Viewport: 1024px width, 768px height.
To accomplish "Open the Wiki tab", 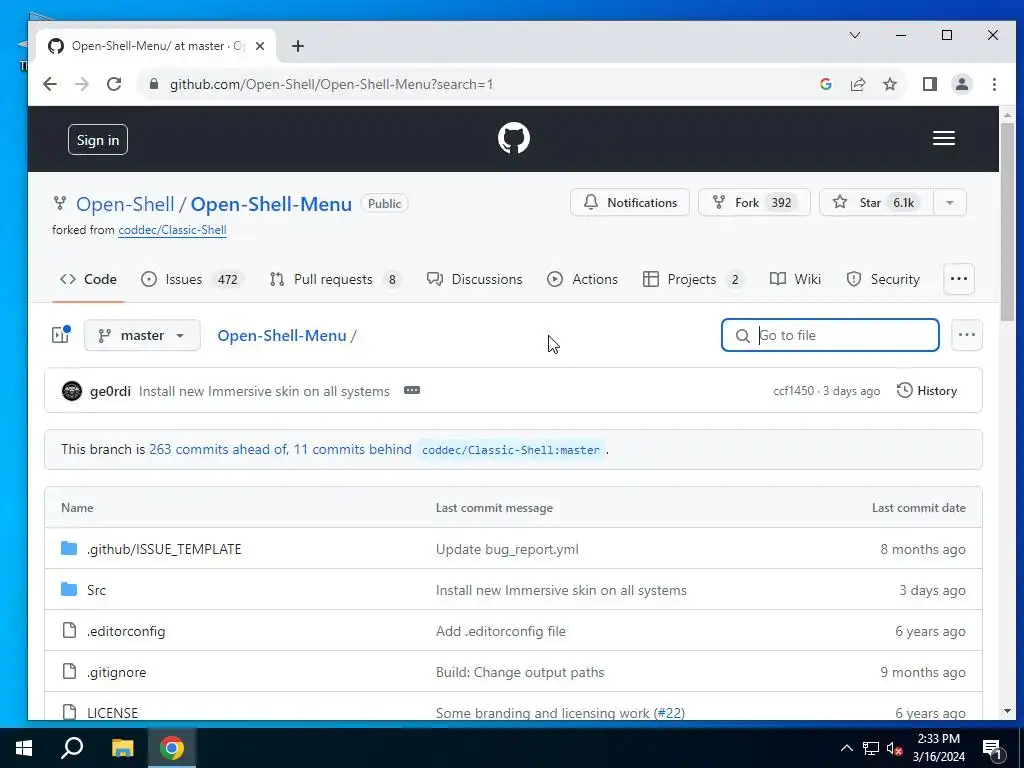I will coord(795,280).
